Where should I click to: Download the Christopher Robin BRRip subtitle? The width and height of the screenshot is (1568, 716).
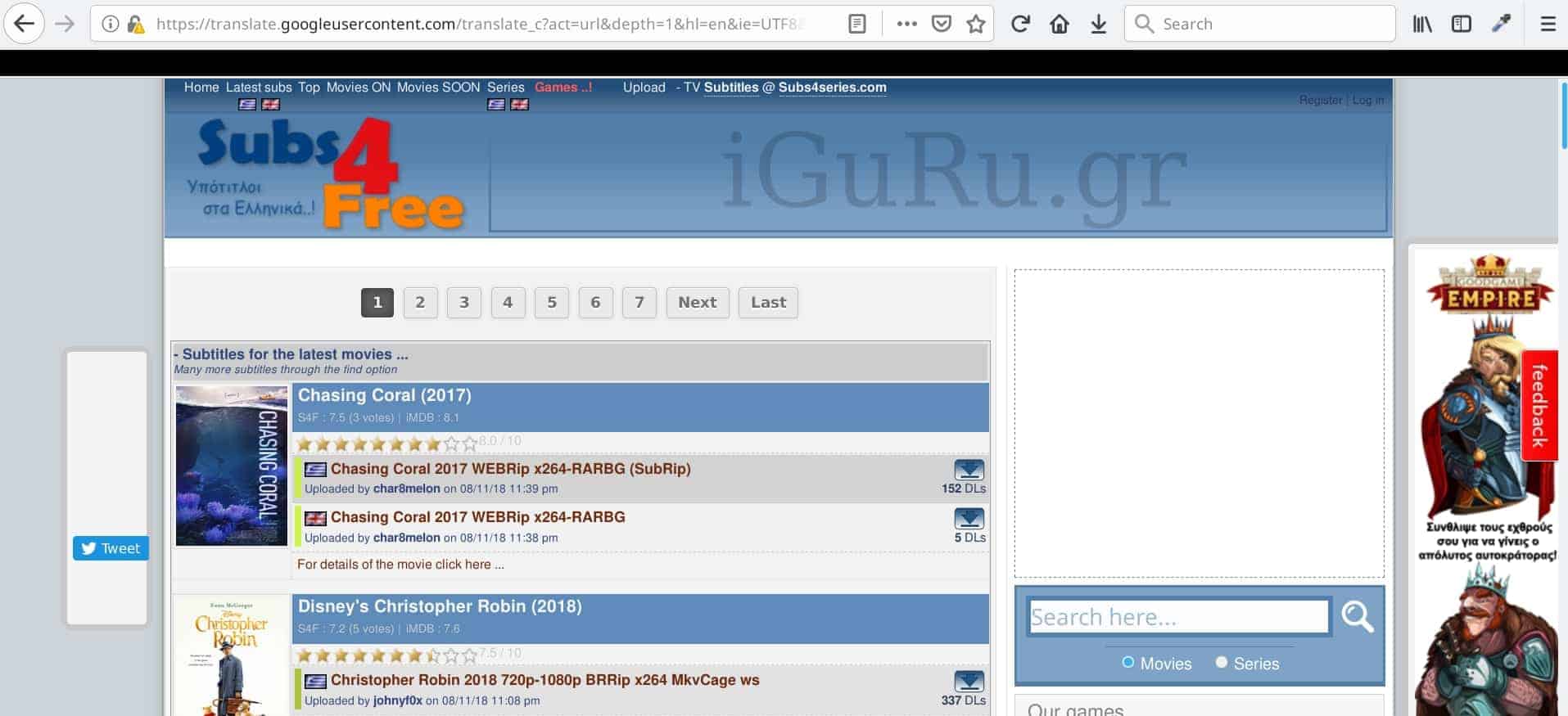tap(969, 682)
